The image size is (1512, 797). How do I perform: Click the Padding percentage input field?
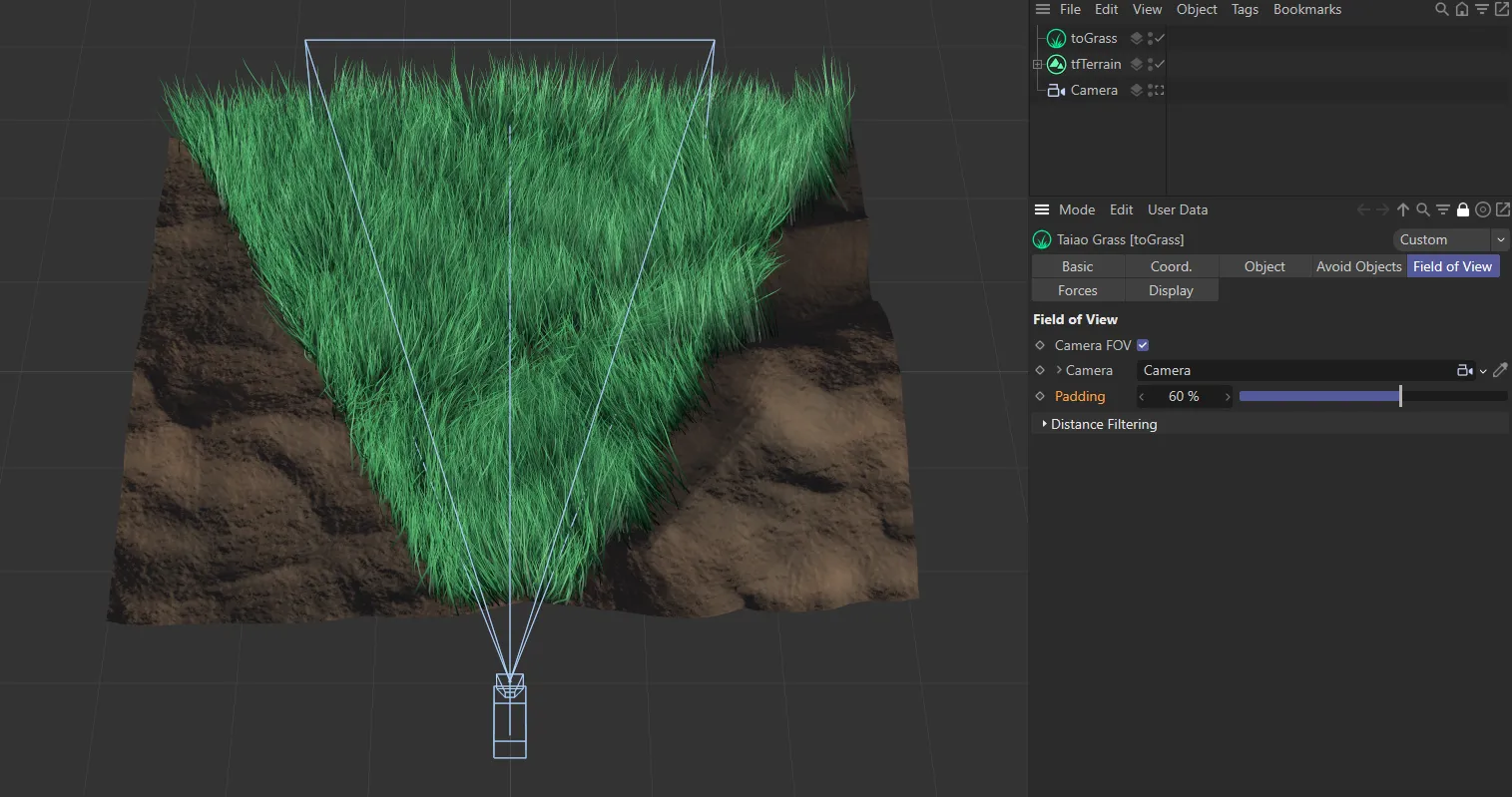pos(1184,396)
